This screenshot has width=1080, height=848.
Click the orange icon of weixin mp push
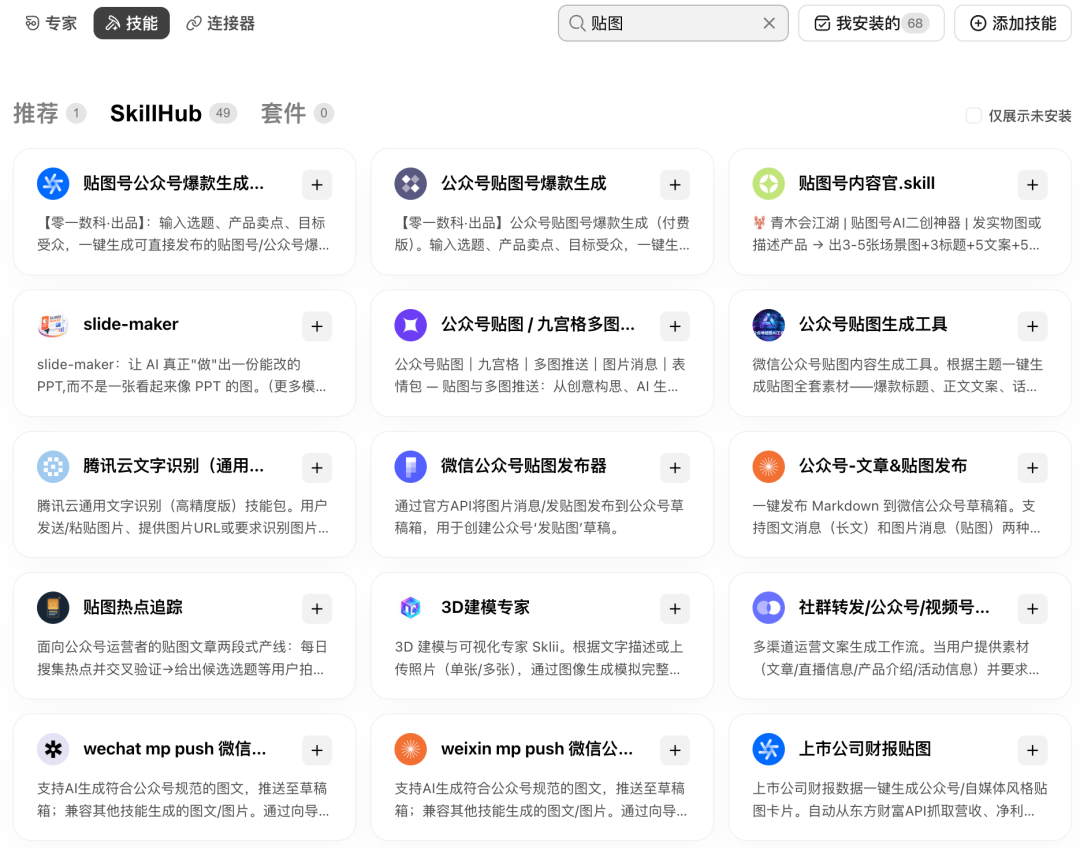pos(411,749)
